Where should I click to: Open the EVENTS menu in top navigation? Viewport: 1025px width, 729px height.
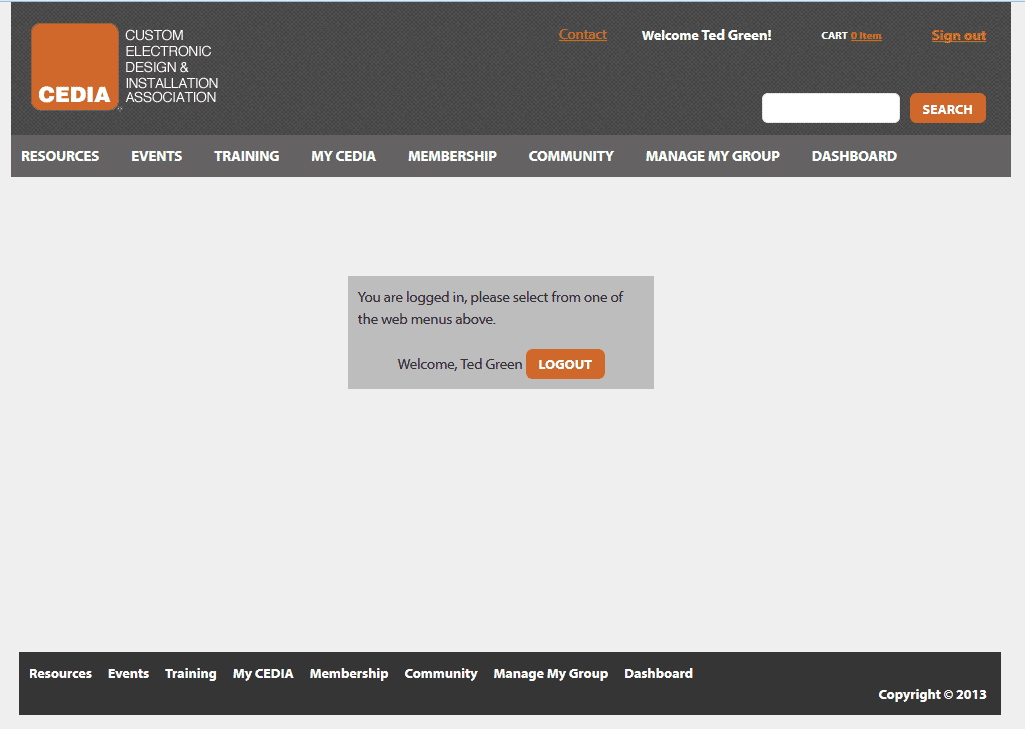click(x=156, y=156)
